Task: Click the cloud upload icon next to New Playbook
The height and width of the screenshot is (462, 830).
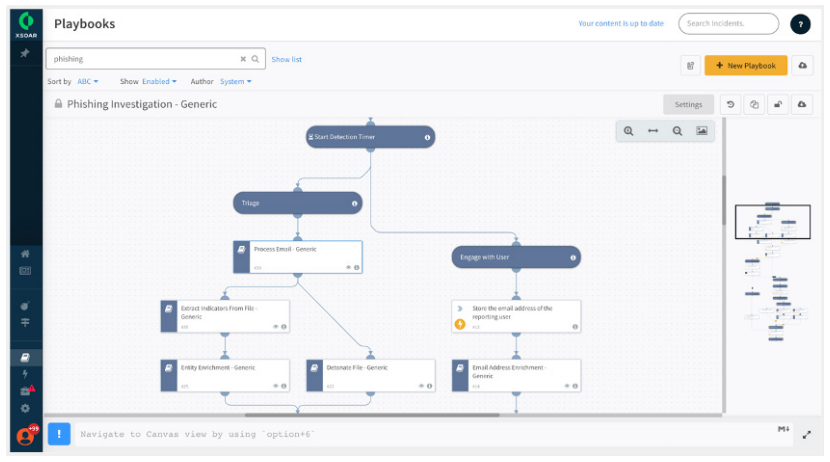Action: tap(802, 66)
